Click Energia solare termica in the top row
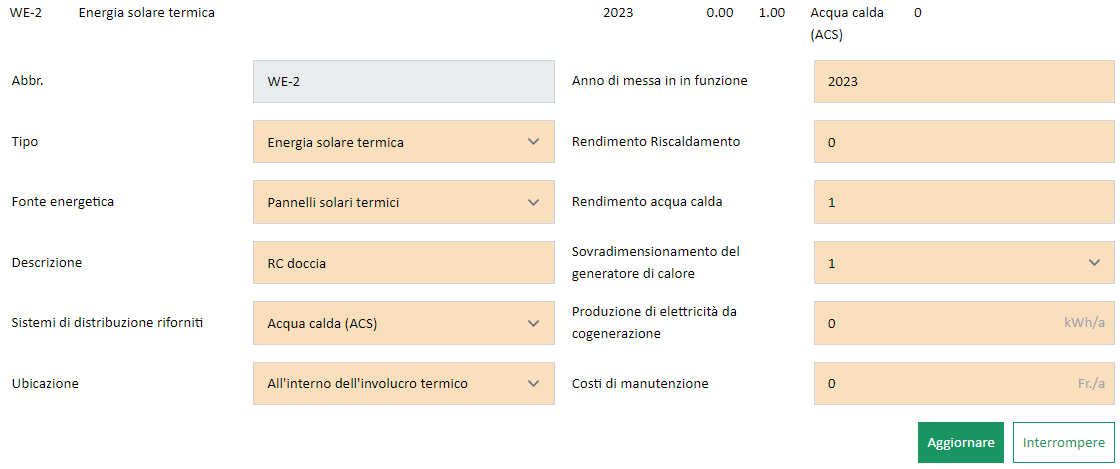The image size is (1120, 469). pos(146,13)
